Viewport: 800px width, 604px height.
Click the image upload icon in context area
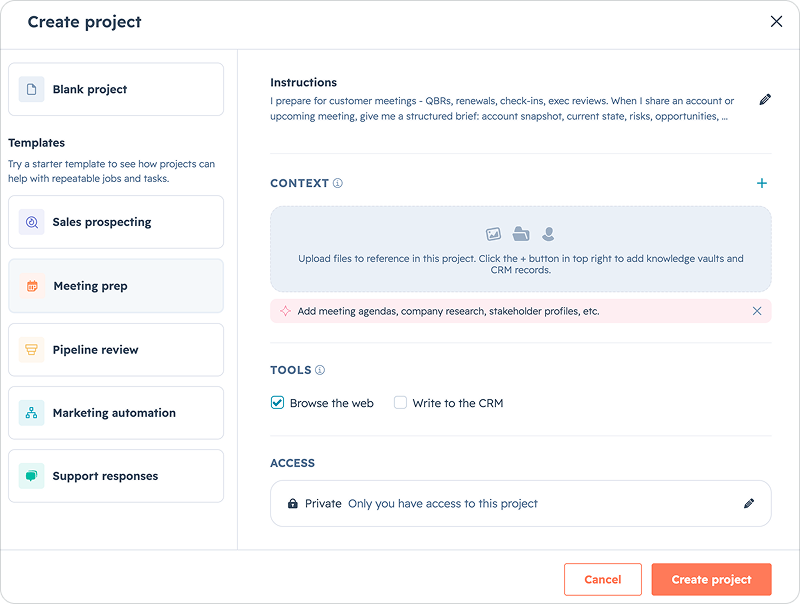coord(493,234)
